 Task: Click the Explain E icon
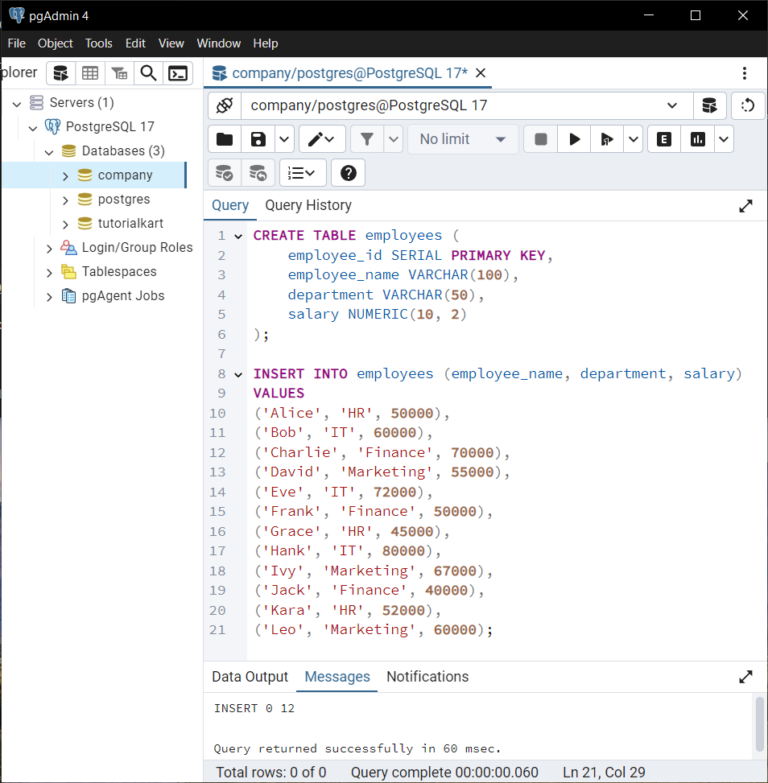click(664, 139)
